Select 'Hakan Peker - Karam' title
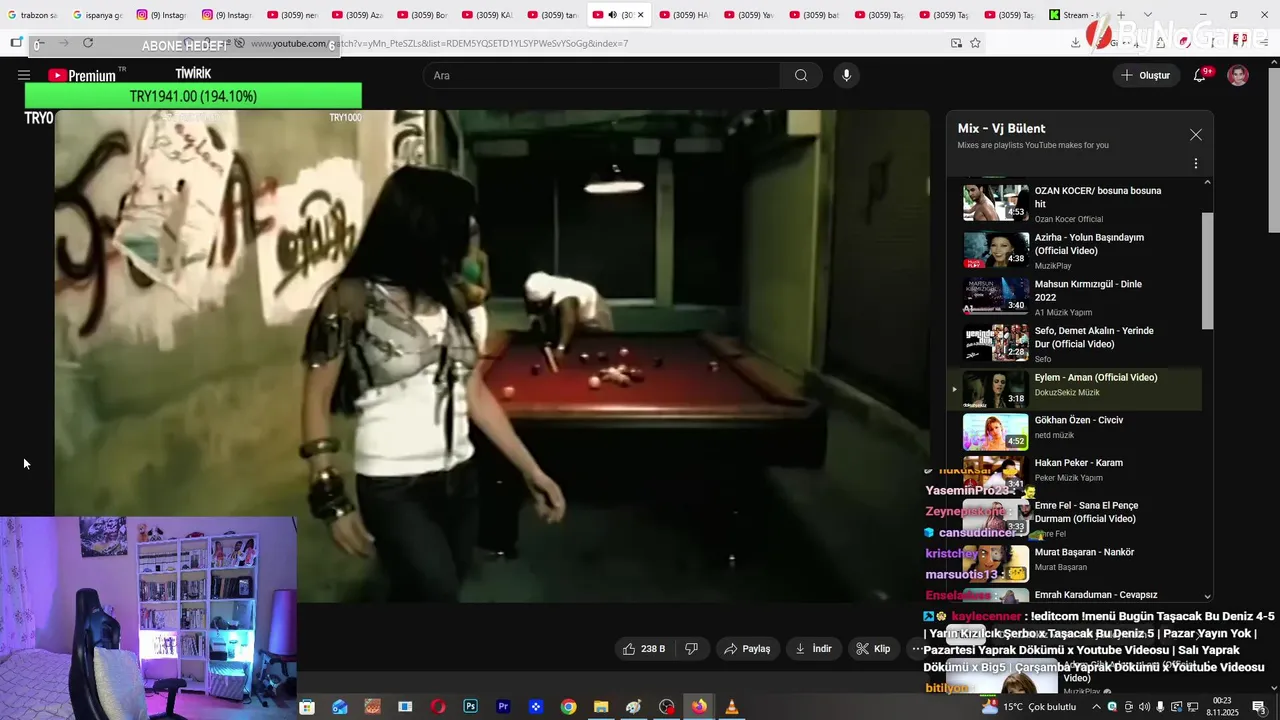The width and height of the screenshot is (1280, 720). pyautogui.click(x=1078, y=463)
